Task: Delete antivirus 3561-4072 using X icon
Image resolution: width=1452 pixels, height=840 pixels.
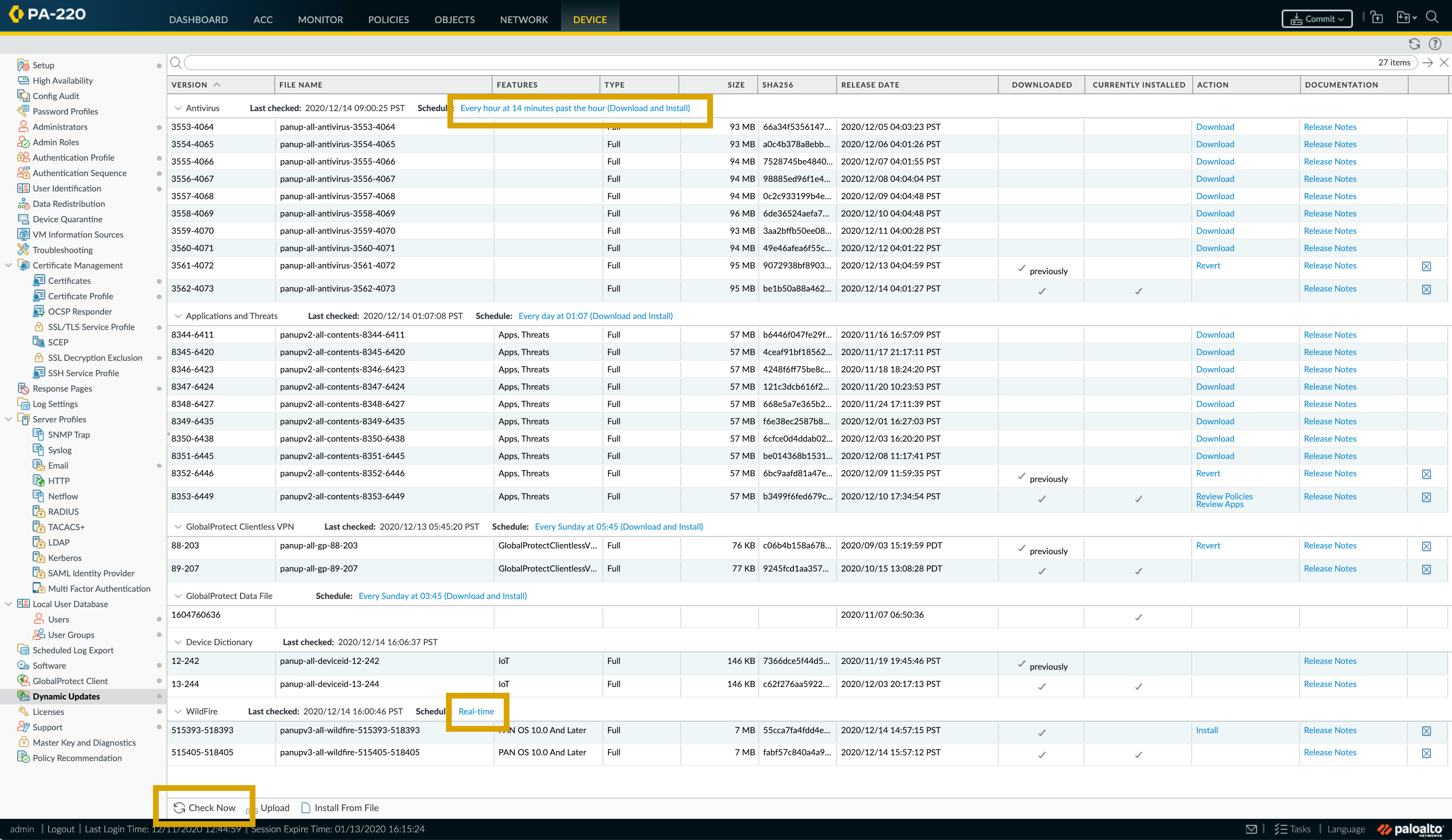Action: 1426,266
